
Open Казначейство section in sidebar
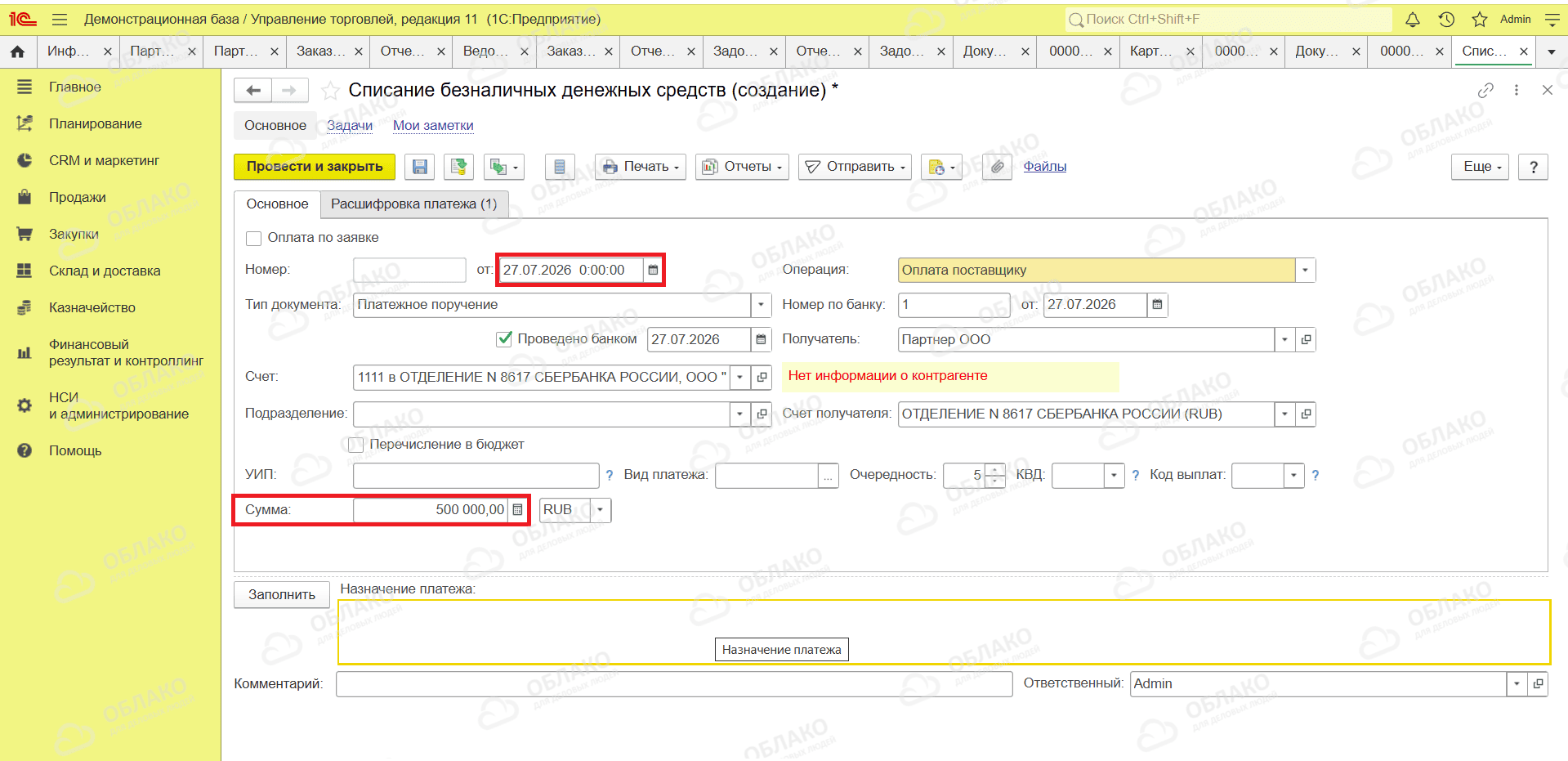92,308
